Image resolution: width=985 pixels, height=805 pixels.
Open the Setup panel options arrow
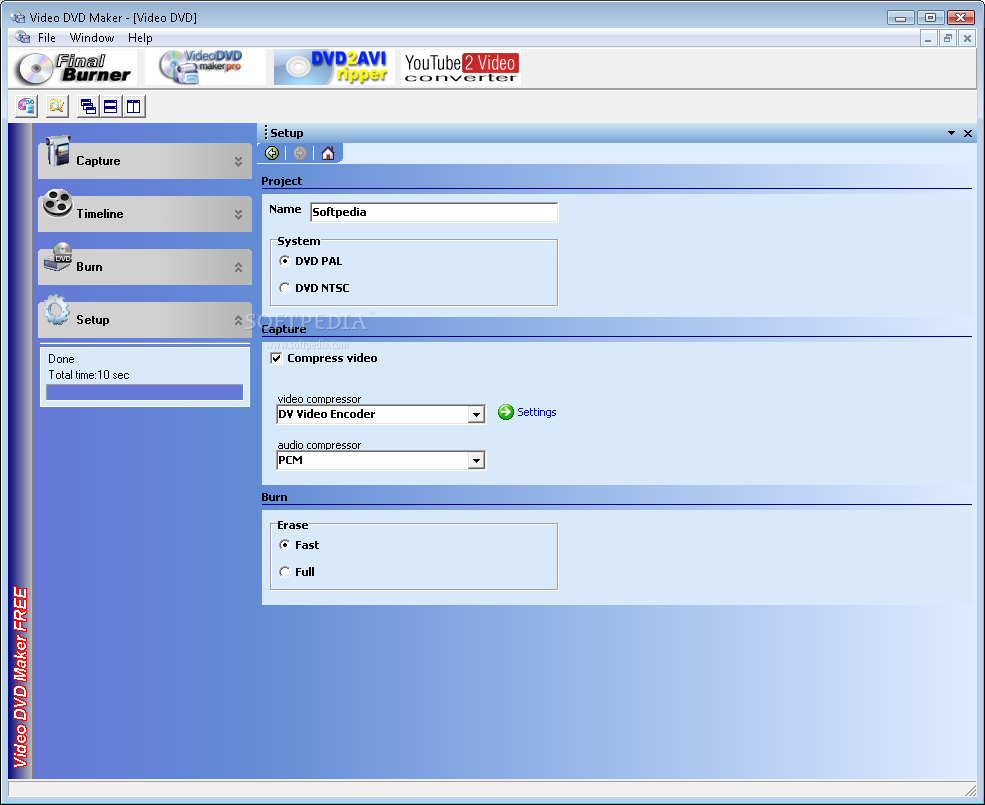click(x=951, y=133)
